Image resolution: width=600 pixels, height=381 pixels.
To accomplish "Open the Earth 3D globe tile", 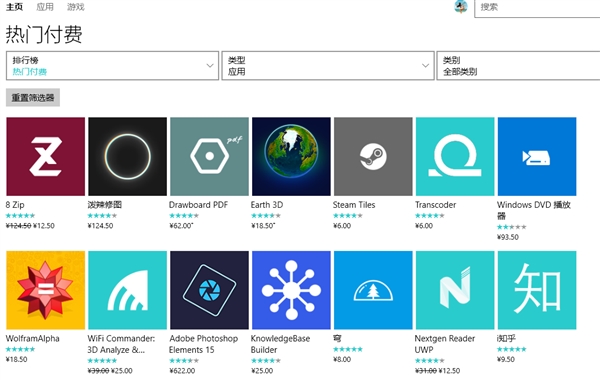I will pos(291,156).
